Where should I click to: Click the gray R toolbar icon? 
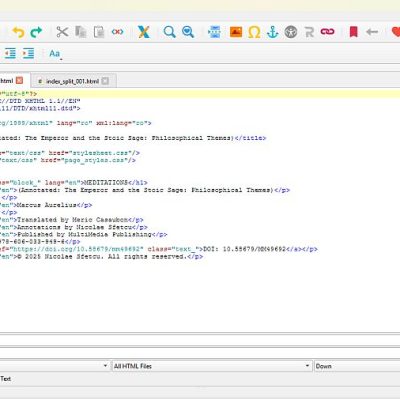(309, 32)
